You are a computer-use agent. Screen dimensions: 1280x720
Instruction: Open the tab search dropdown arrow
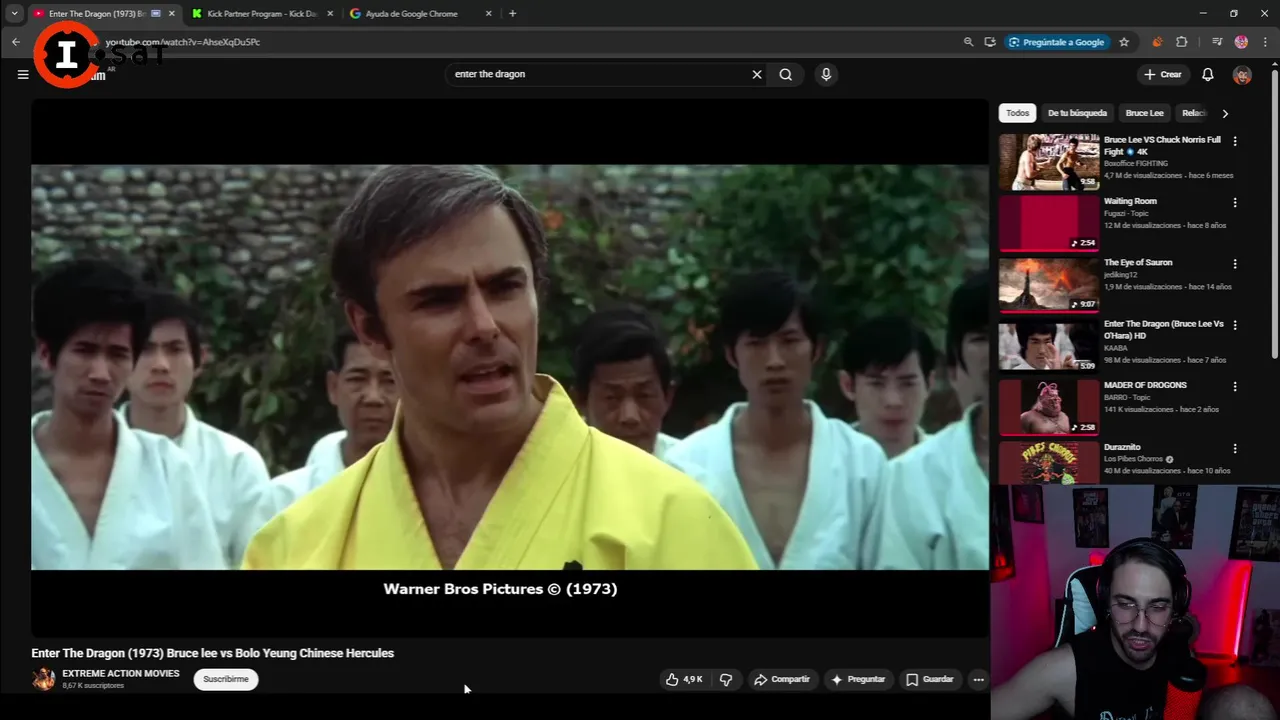(14, 13)
